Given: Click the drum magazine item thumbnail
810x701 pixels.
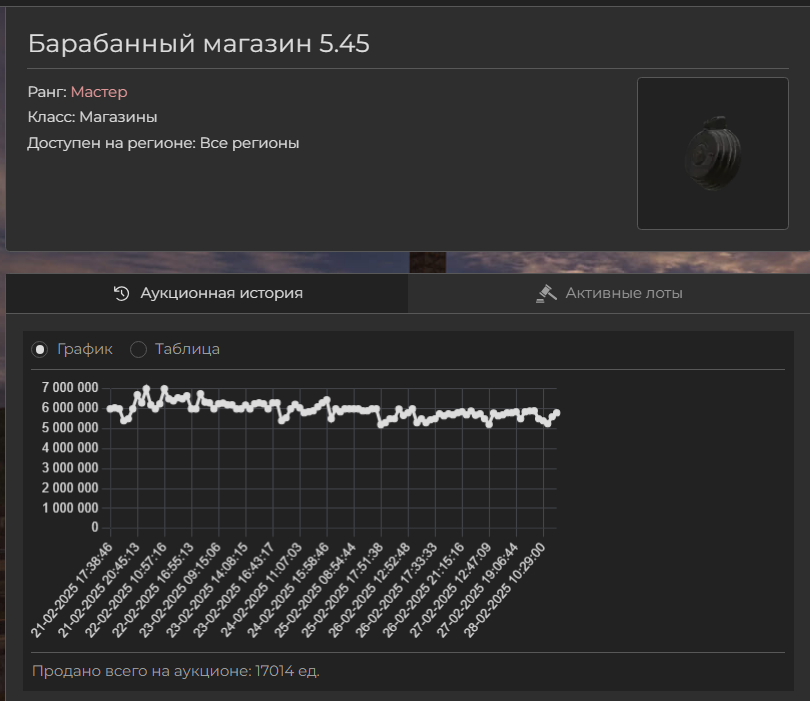Looking at the screenshot, I should [x=712, y=153].
